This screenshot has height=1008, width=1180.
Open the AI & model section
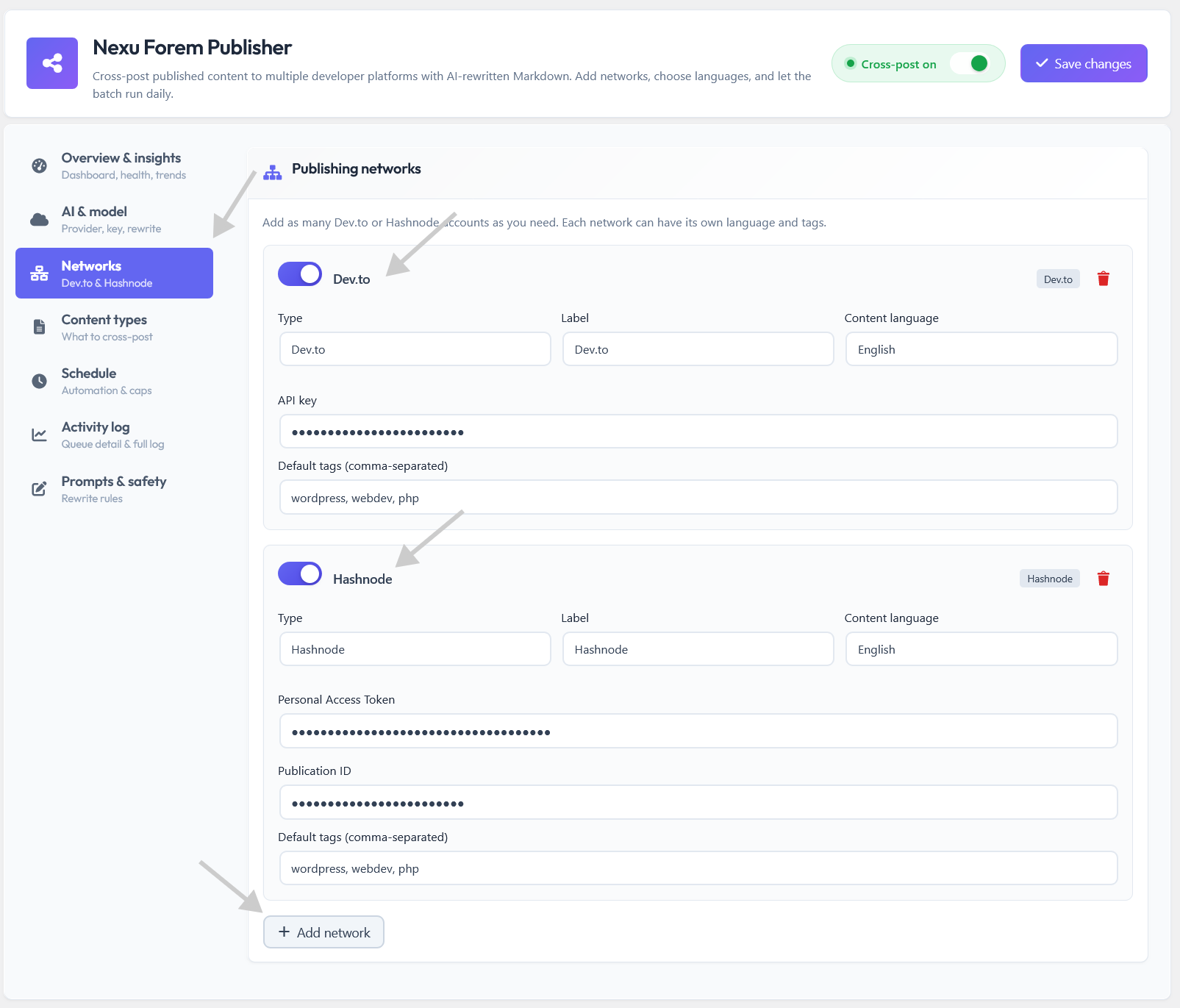[114, 219]
